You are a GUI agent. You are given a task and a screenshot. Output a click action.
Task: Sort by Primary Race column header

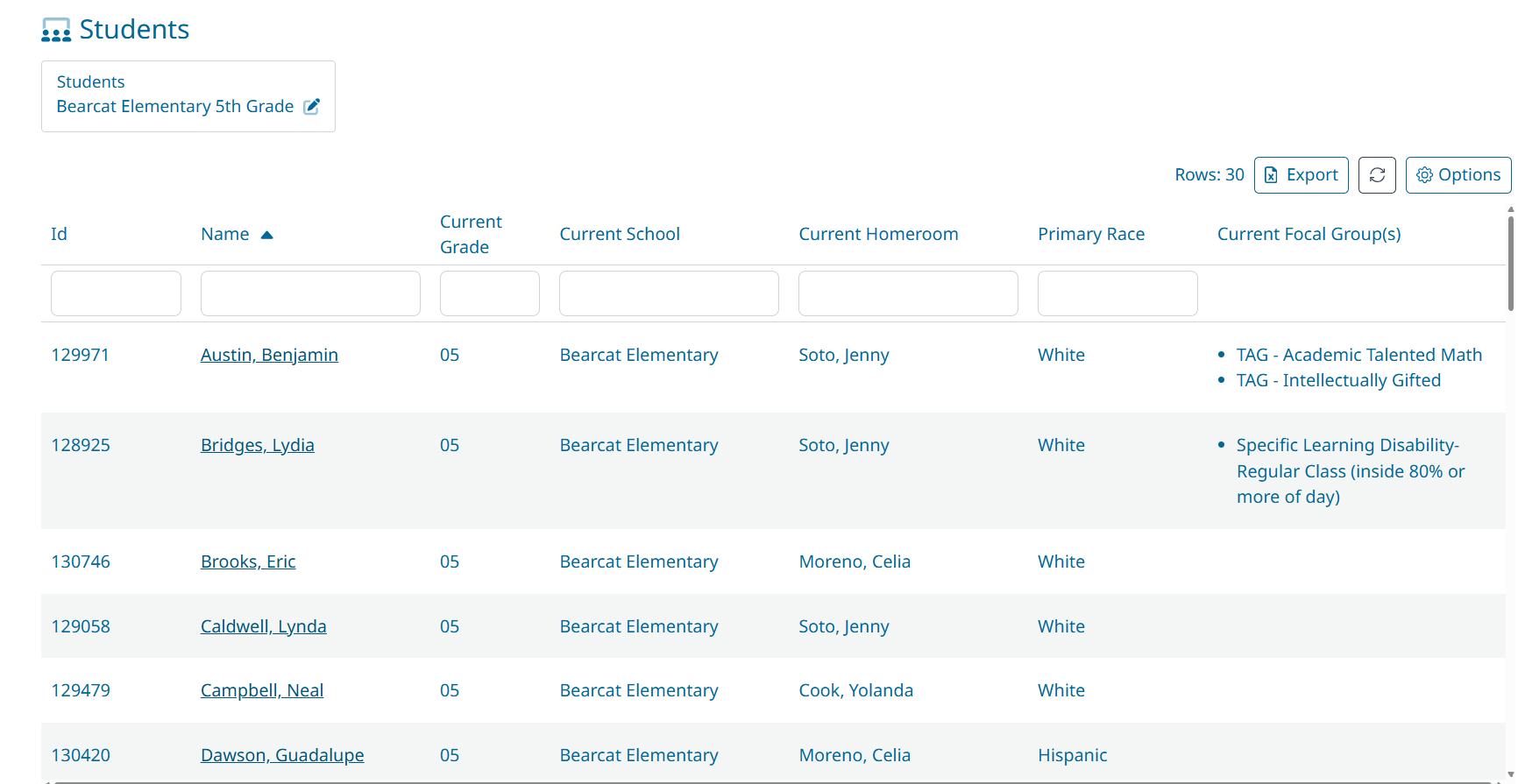click(x=1090, y=234)
